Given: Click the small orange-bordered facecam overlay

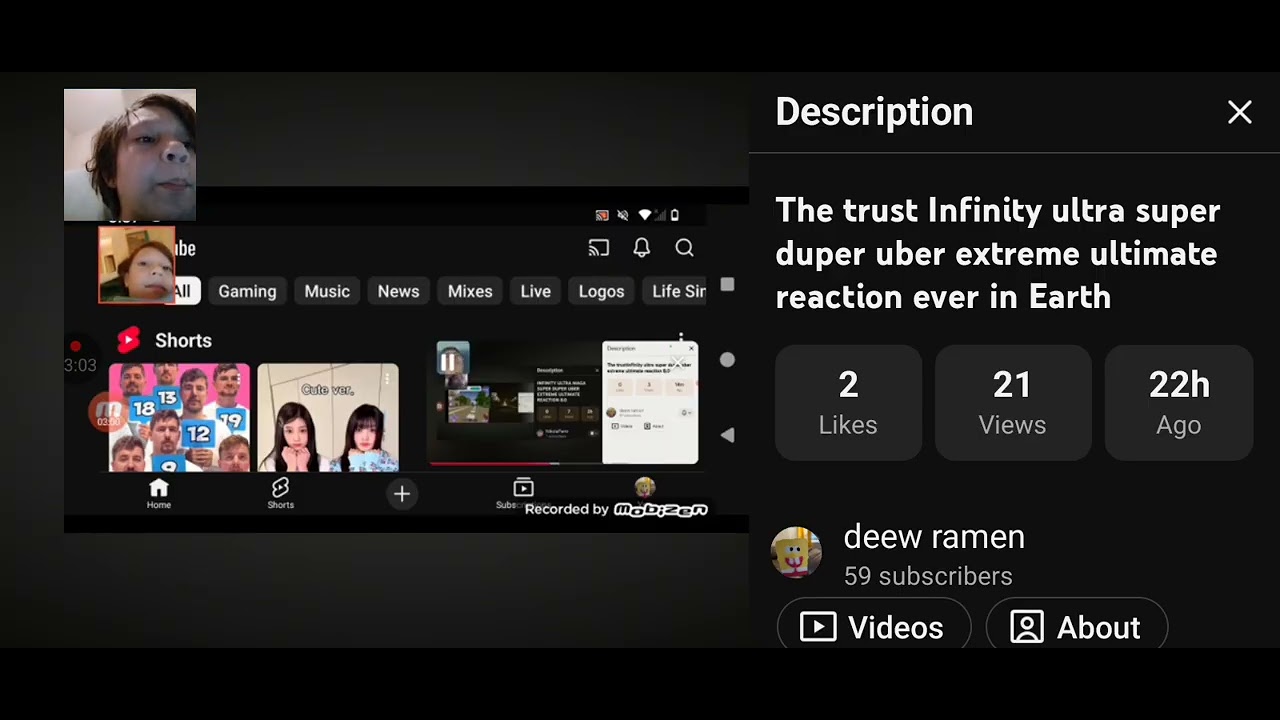Looking at the screenshot, I should (137, 265).
